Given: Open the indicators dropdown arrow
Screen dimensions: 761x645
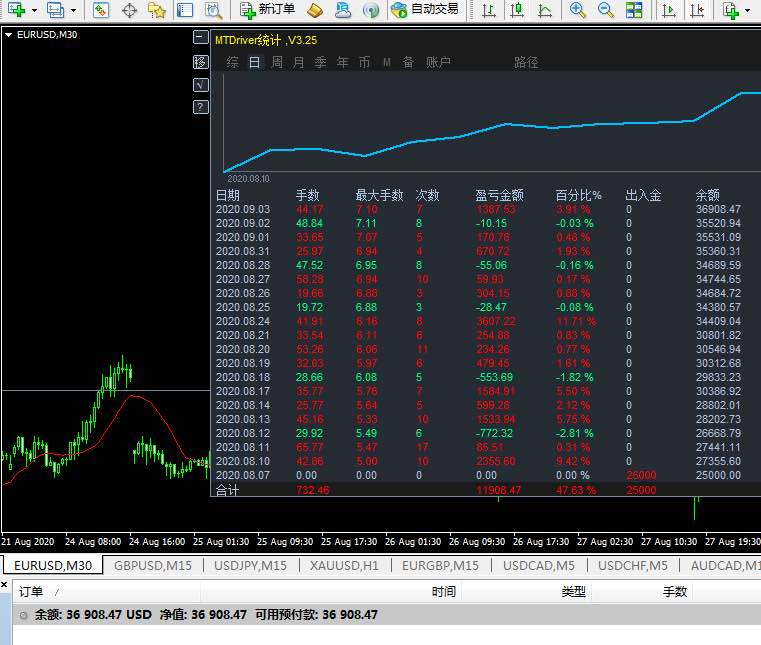Looking at the screenshot, I should pyautogui.click(x=747, y=10).
